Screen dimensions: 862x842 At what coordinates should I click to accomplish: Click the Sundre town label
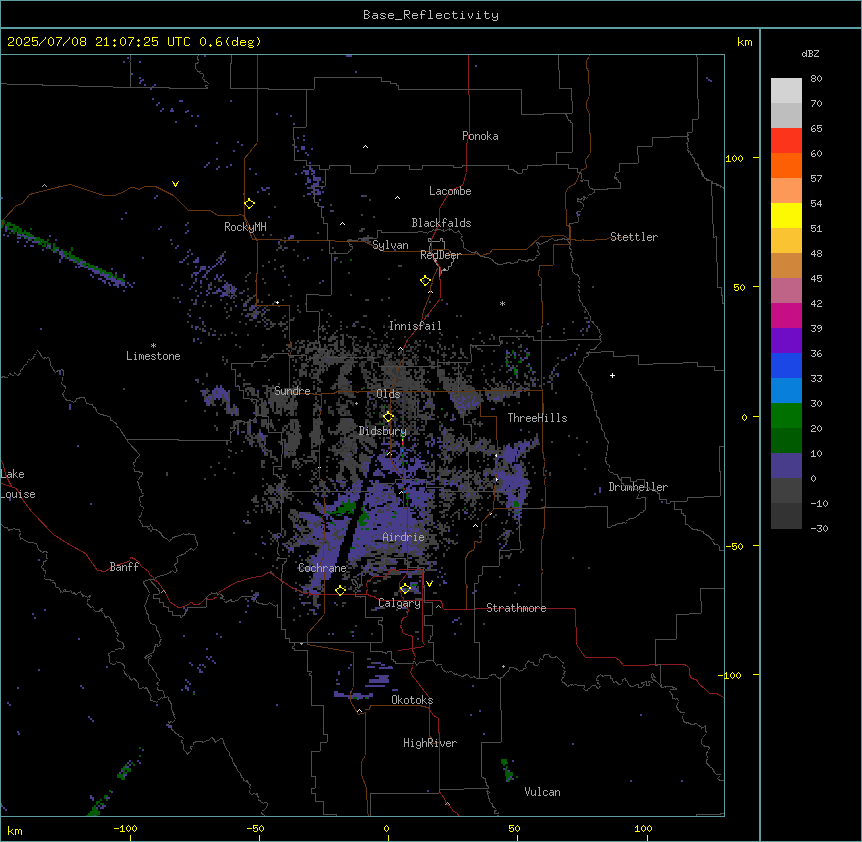[292, 391]
